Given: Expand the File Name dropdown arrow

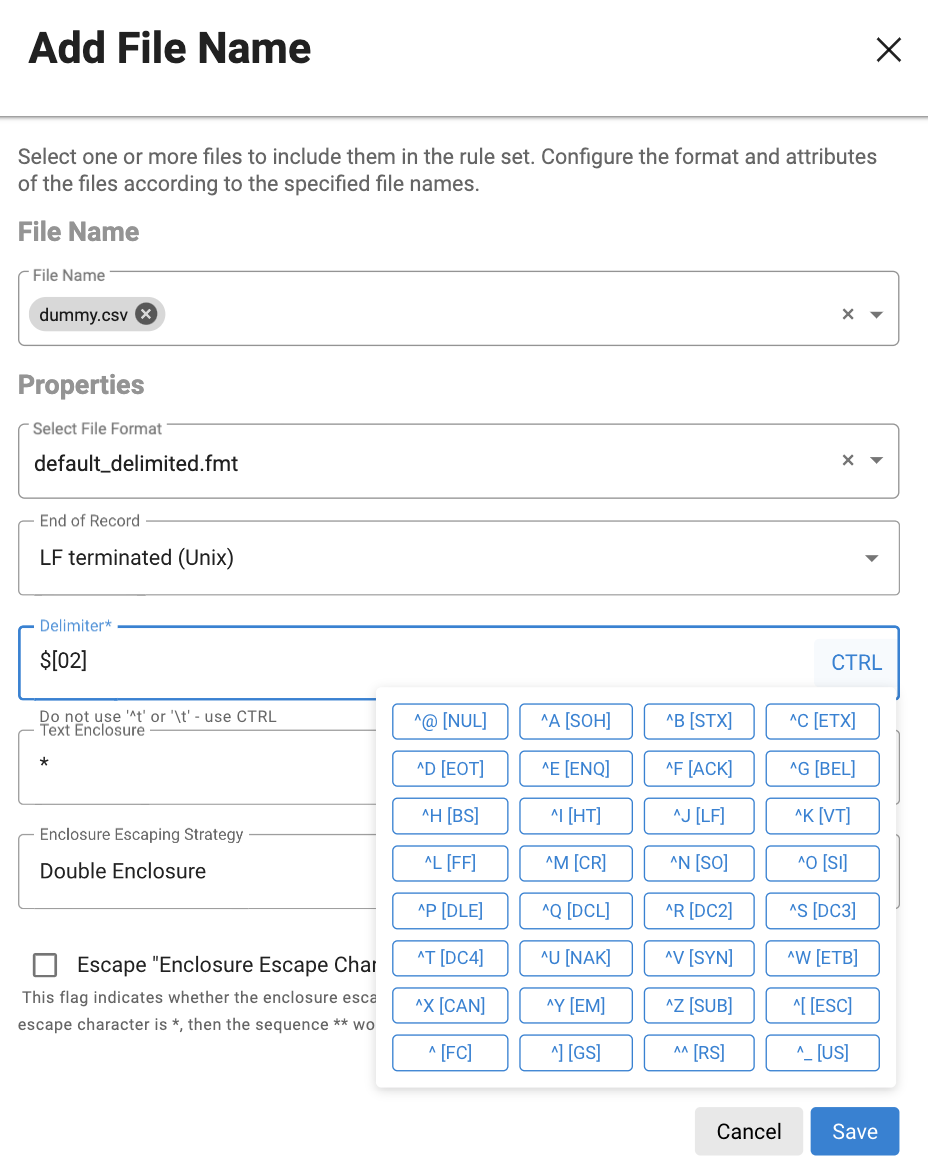Looking at the screenshot, I should coord(877,314).
